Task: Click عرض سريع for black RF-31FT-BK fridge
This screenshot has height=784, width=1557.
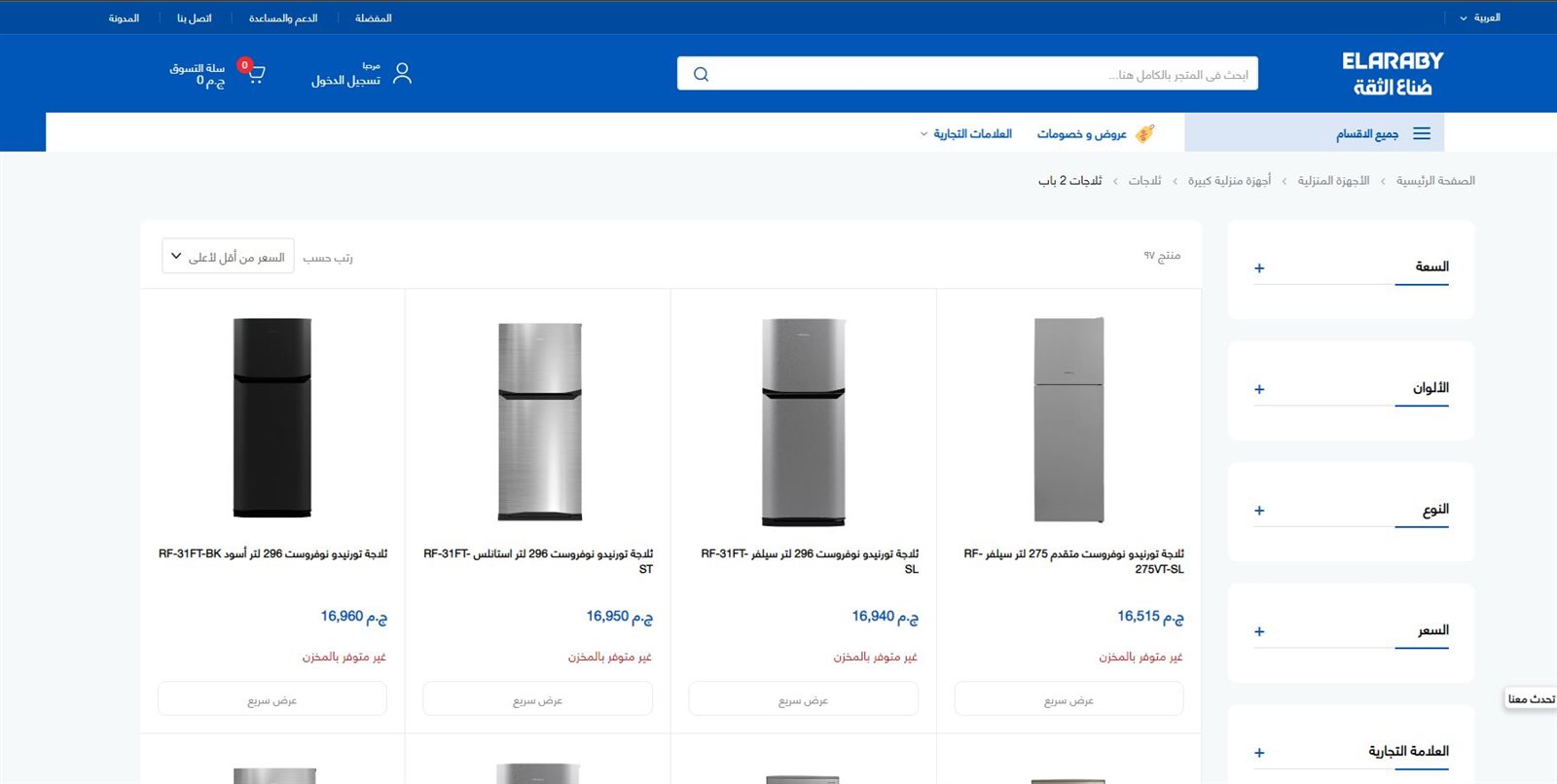Action: (x=272, y=699)
